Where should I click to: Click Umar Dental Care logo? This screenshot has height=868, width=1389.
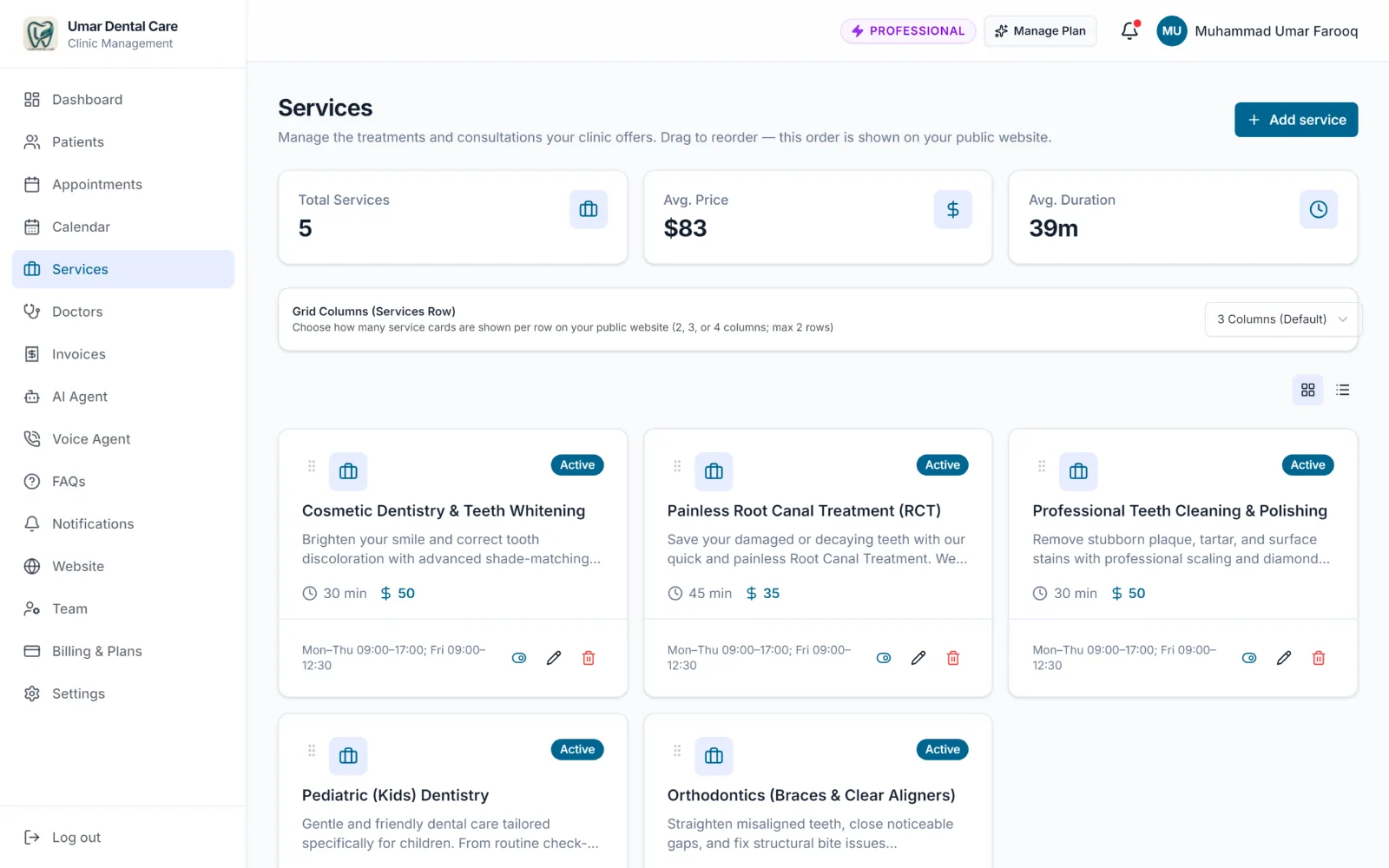pos(40,34)
